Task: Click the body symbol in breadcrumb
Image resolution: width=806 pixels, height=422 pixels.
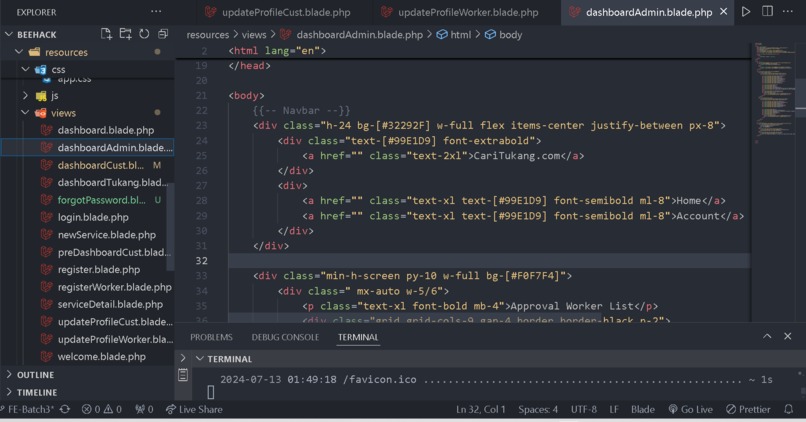Action: [503, 34]
